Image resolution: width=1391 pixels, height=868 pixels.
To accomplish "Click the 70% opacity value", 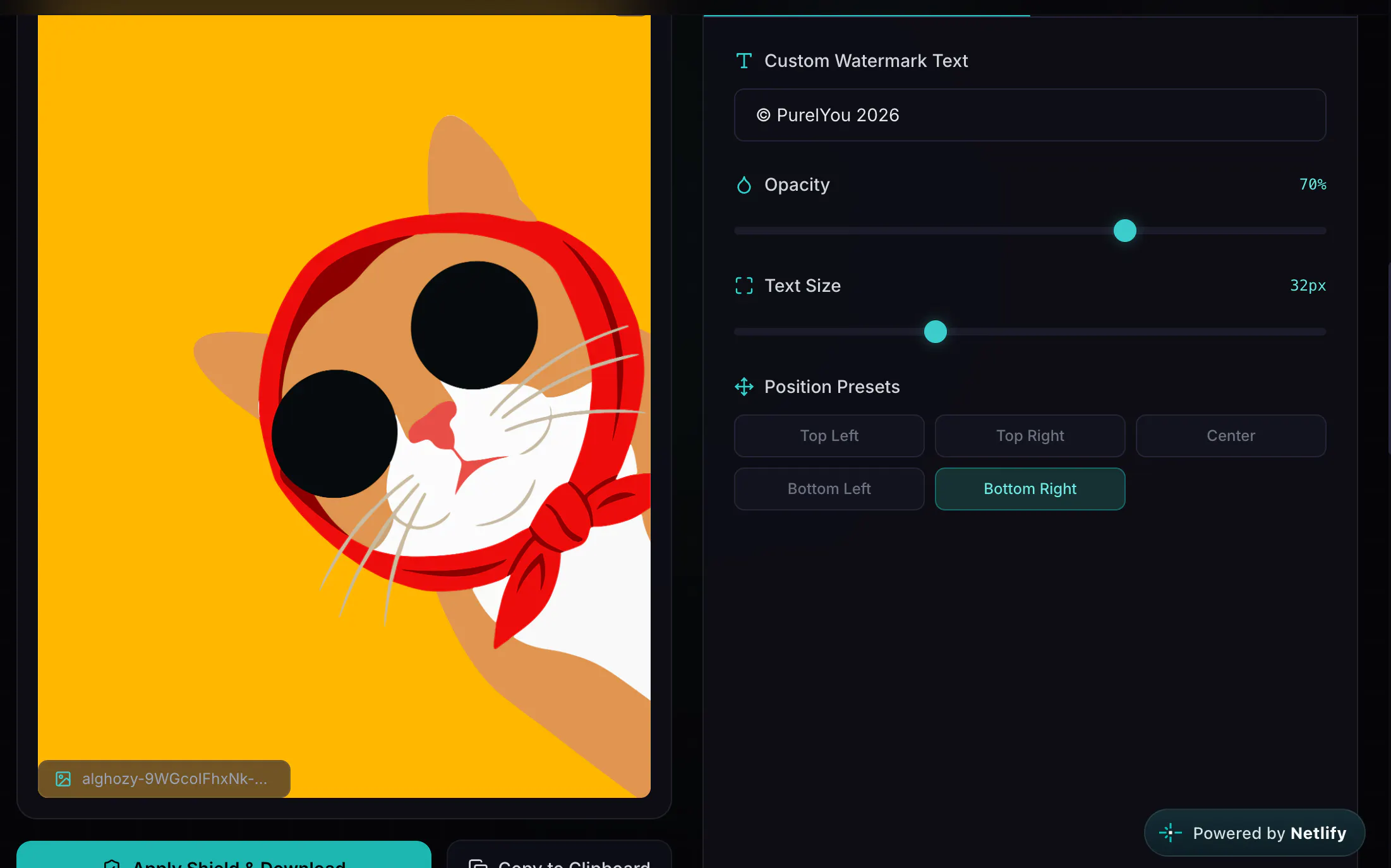I will (x=1312, y=184).
